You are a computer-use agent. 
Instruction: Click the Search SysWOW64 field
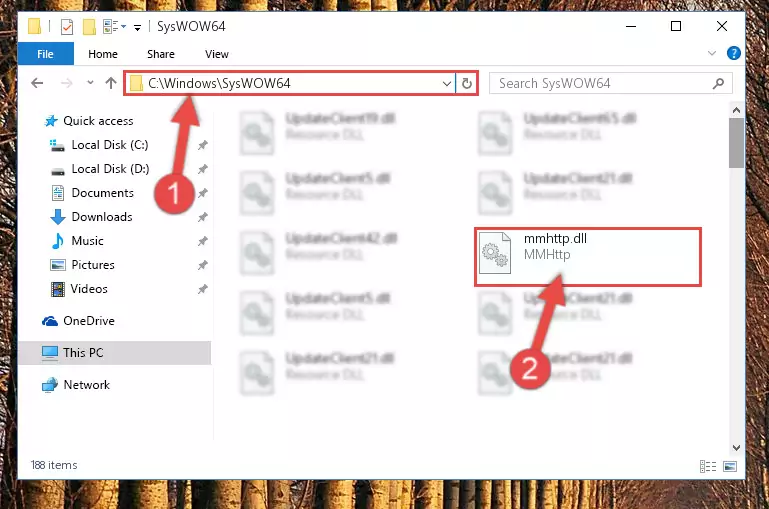click(x=611, y=83)
